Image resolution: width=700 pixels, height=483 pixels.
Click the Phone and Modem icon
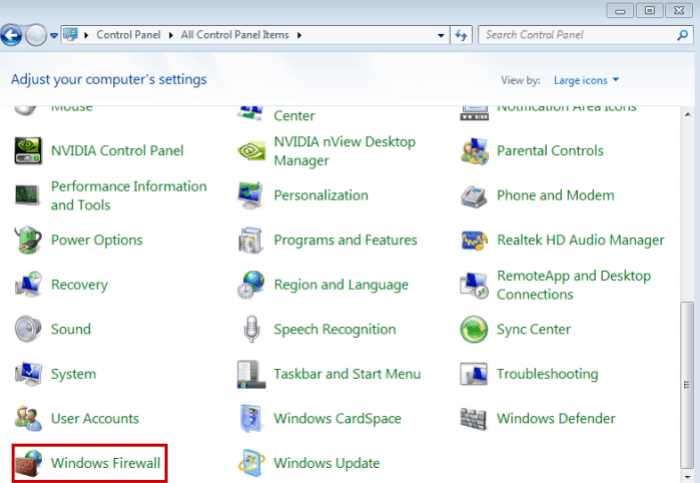474,196
